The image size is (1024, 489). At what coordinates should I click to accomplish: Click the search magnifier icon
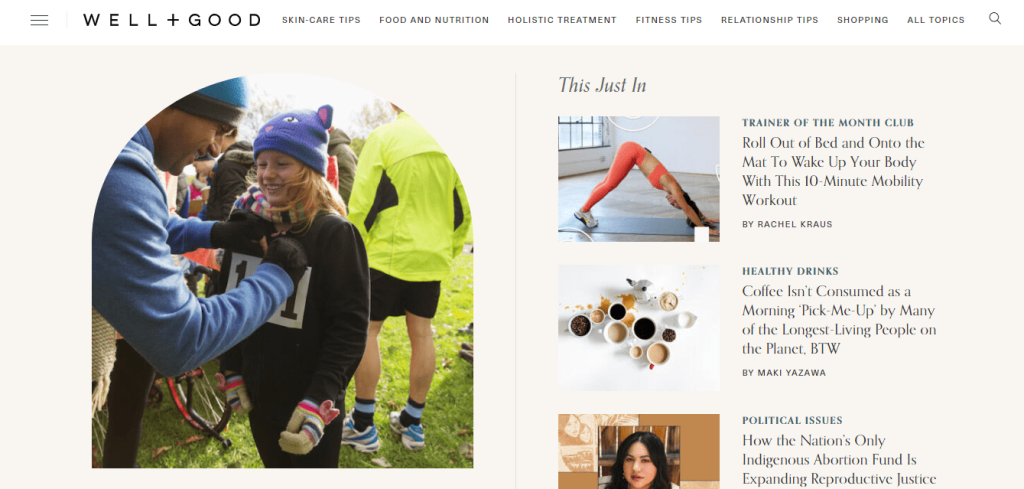pyautogui.click(x=995, y=18)
